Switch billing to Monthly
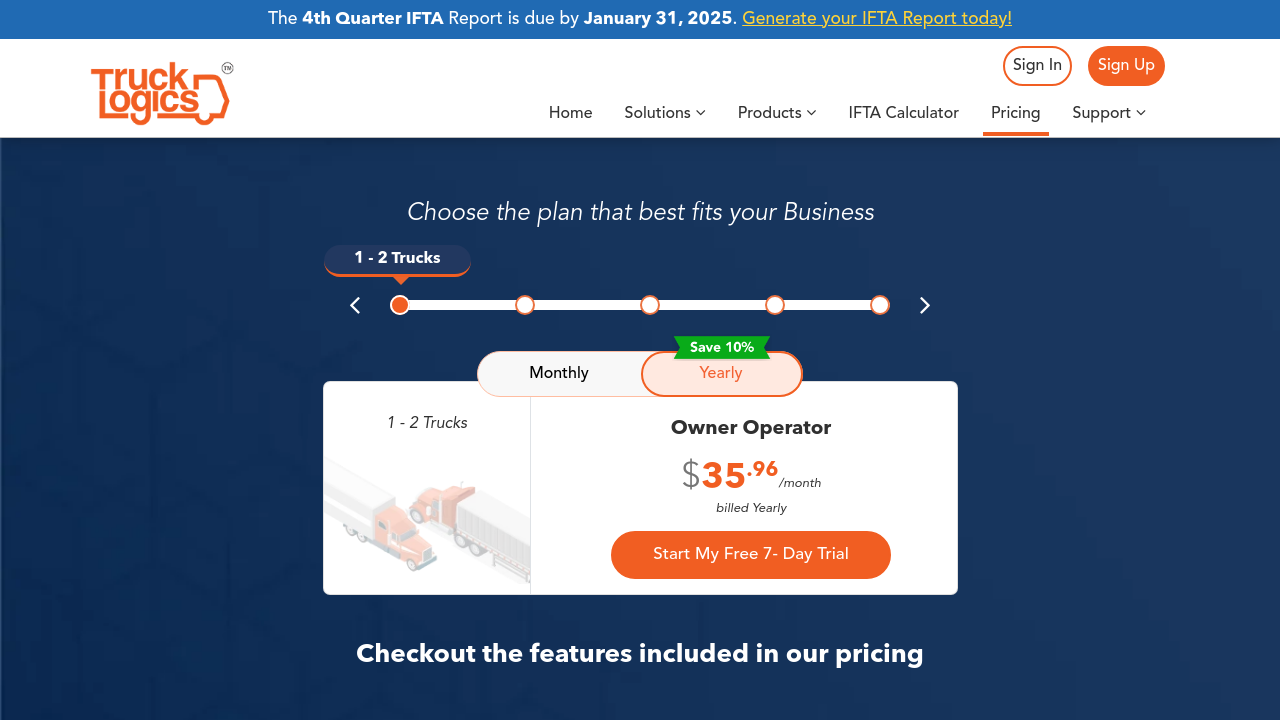This screenshot has height=720, width=1280. pos(559,374)
